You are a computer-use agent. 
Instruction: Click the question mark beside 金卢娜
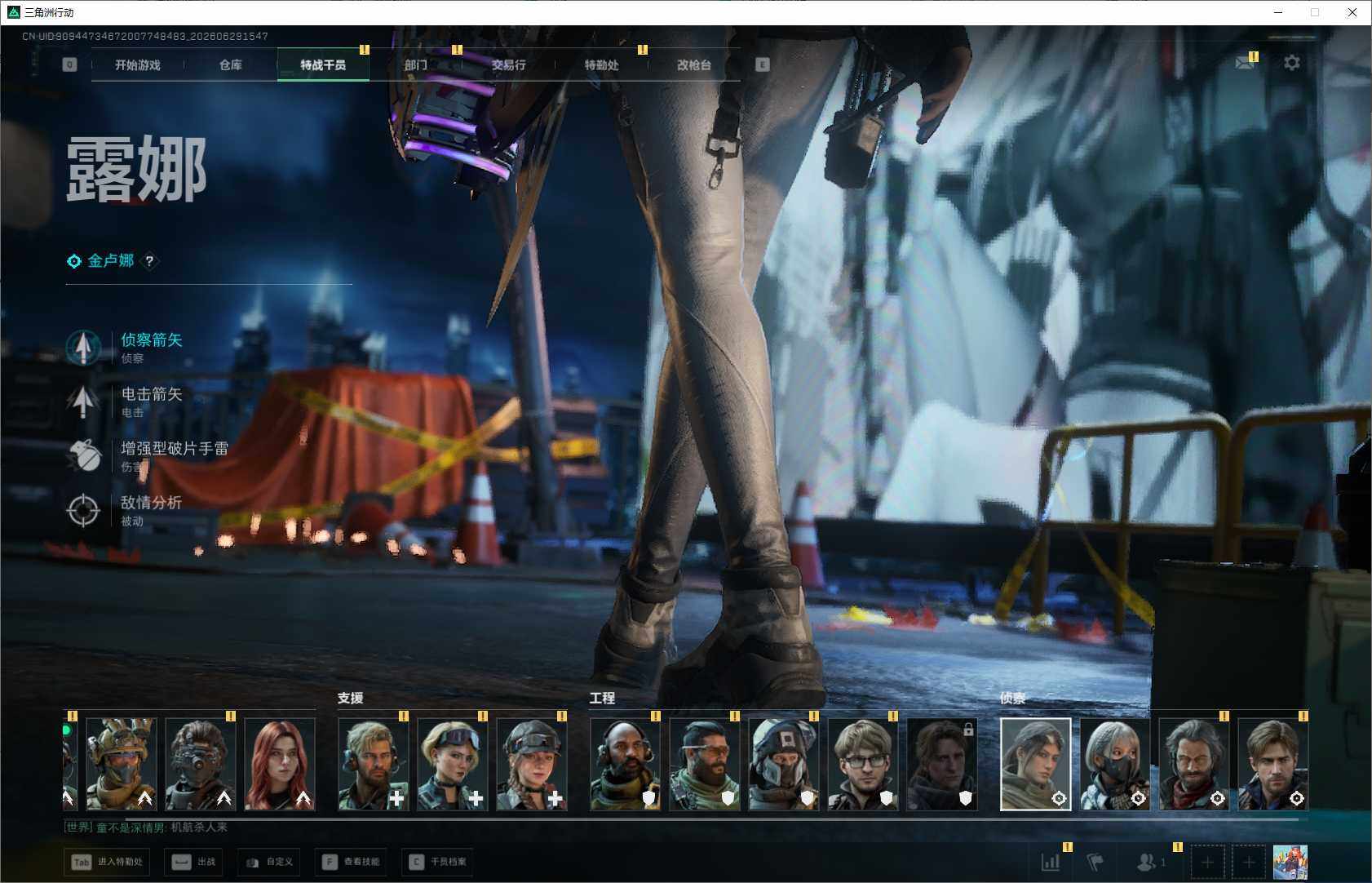pyautogui.click(x=149, y=261)
